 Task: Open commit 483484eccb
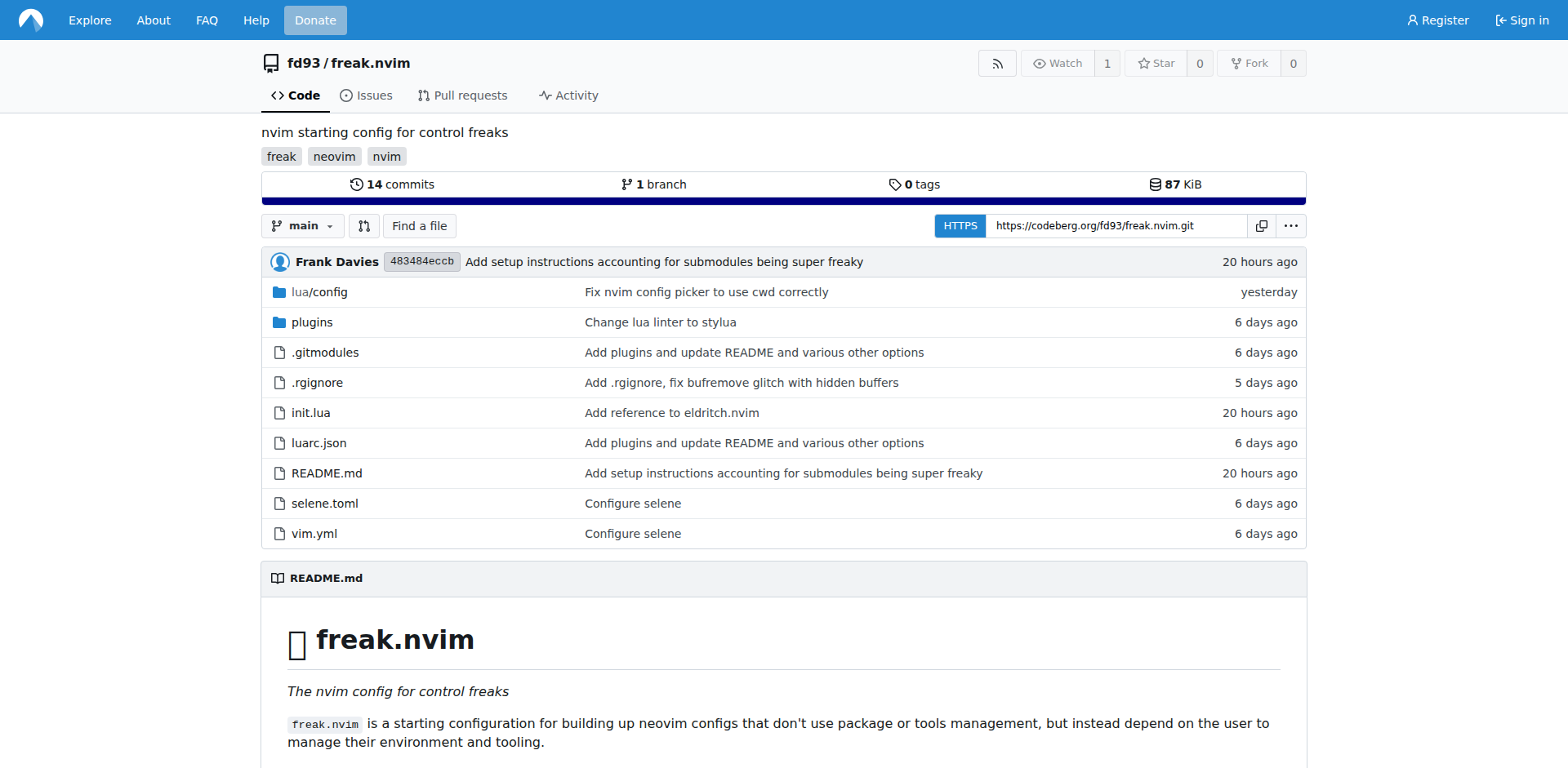click(422, 261)
